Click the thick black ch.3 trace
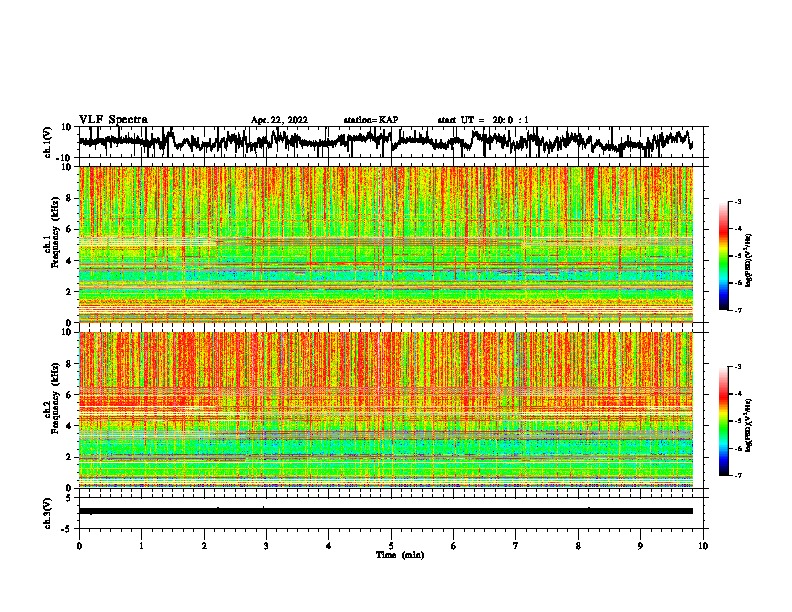This screenshot has width=792, height=612. coord(386,511)
